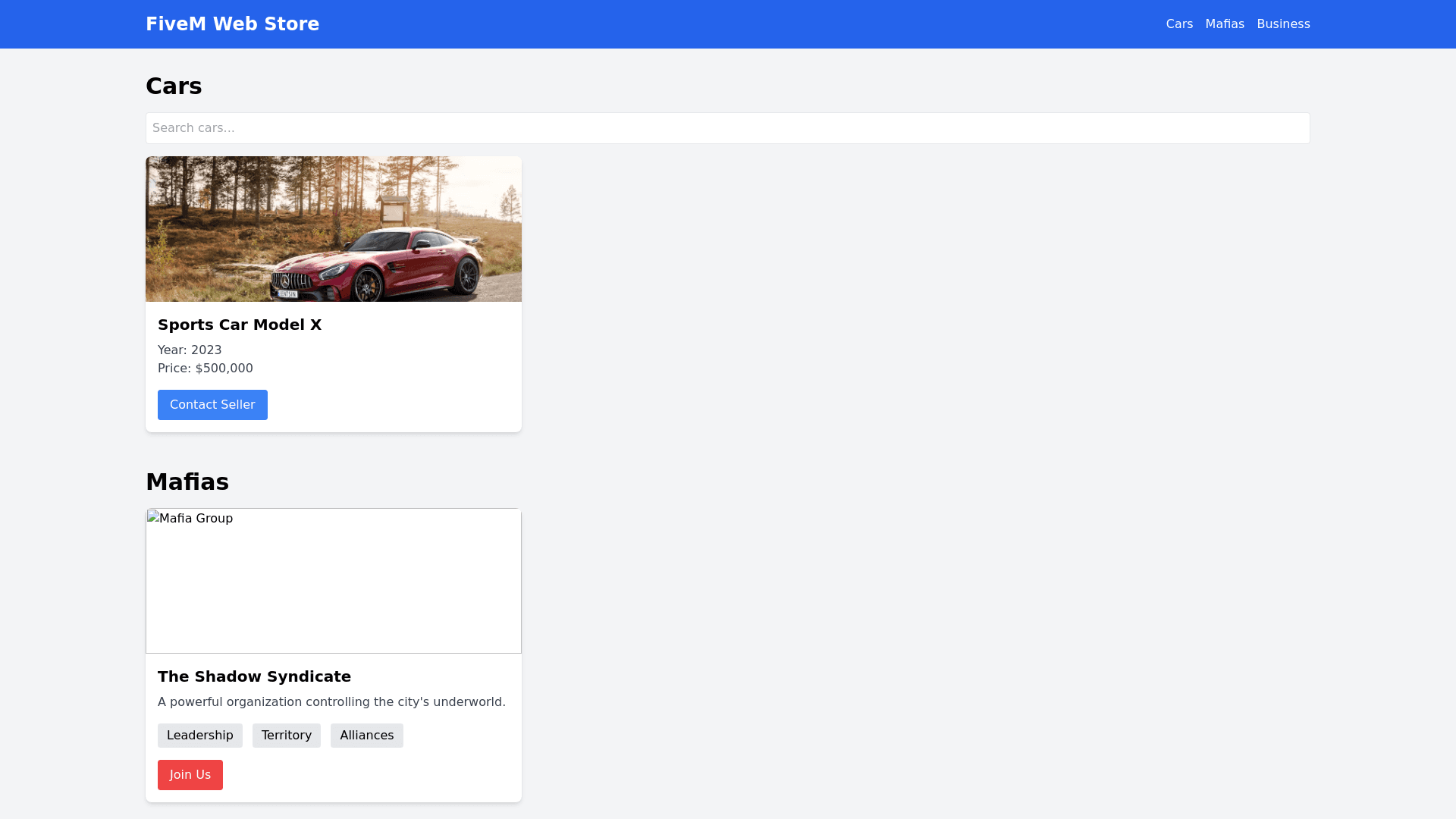
Task: Focus the Search cars input field
Action: point(727,128)
